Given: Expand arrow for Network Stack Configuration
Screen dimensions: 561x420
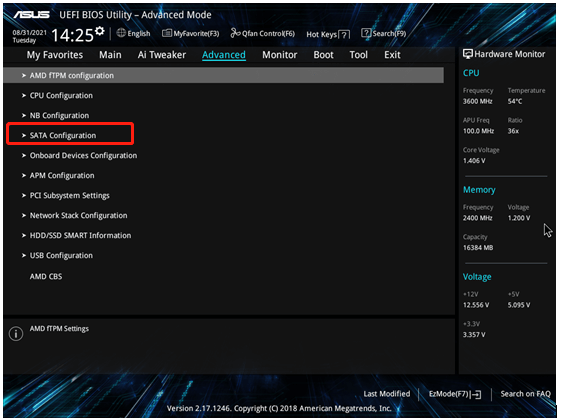Looking at the screenshot, I should (24, 216).
